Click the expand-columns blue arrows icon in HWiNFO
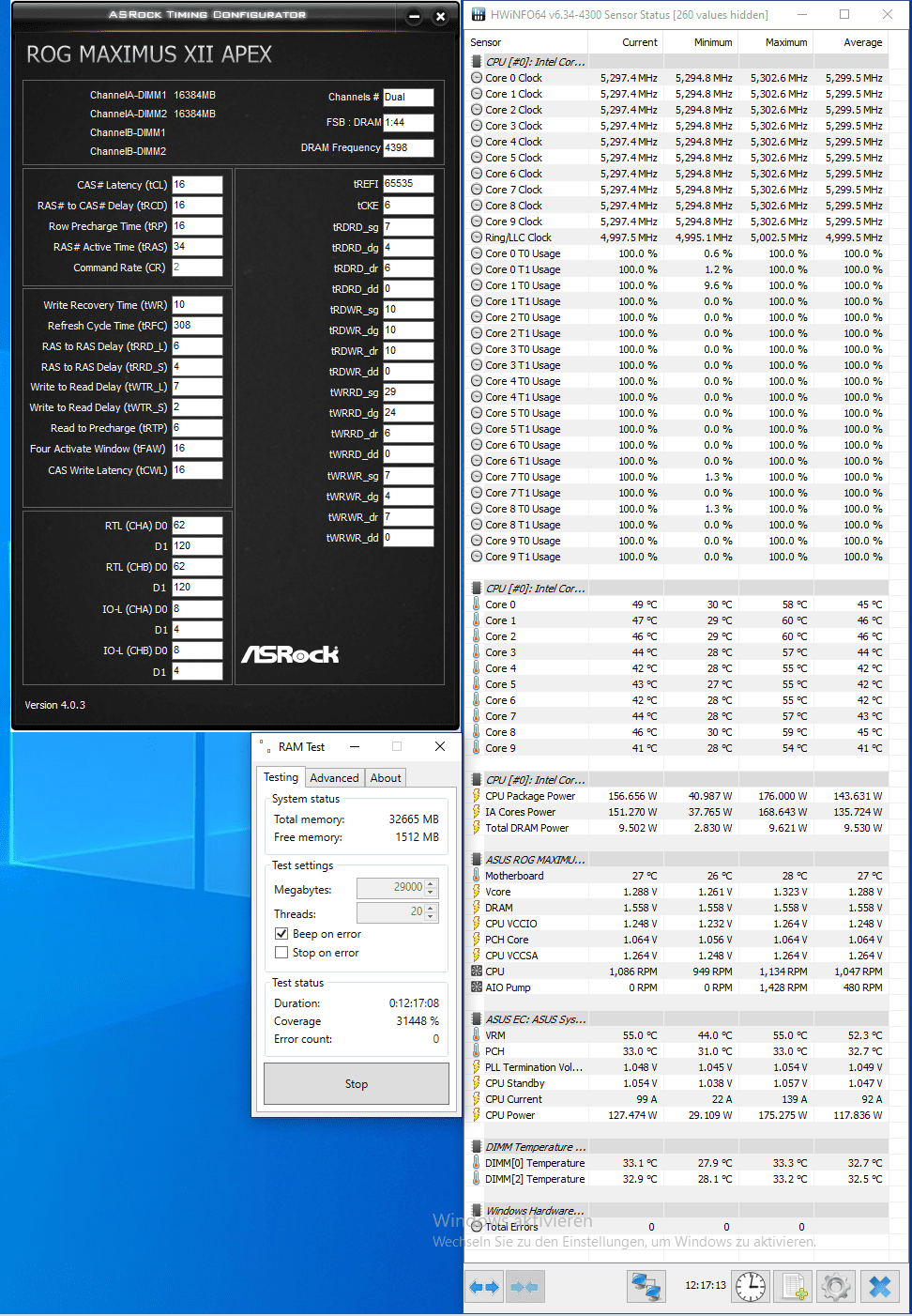Viewport: 912px width, 1316px height. click(x=484, y=1287)
